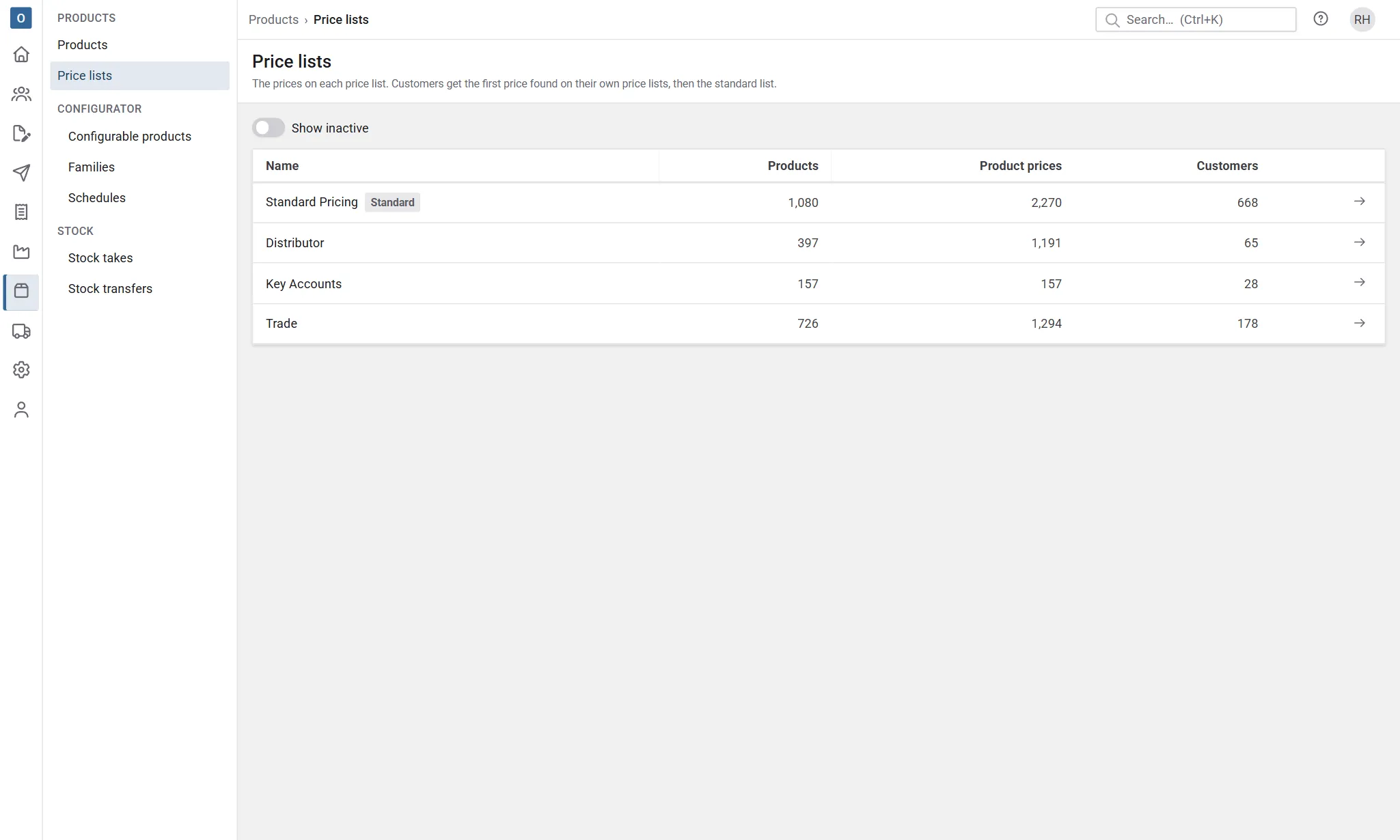
Task: Select the Key Accounts name
Action: click(x=303, y=284)
